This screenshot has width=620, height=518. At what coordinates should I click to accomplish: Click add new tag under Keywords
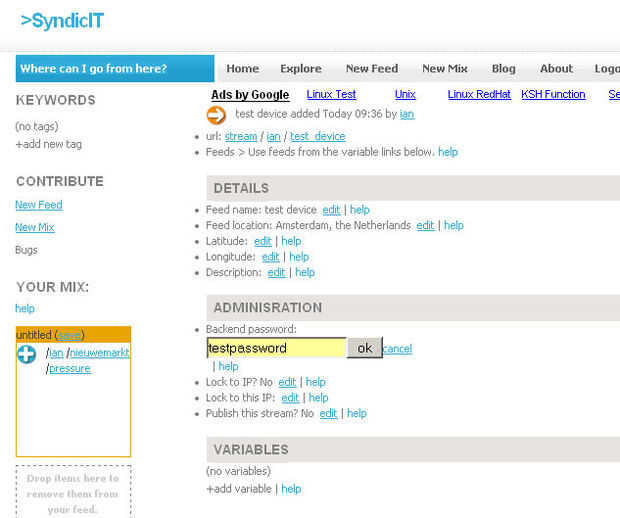pyautogui.click(x=49, y=144)
